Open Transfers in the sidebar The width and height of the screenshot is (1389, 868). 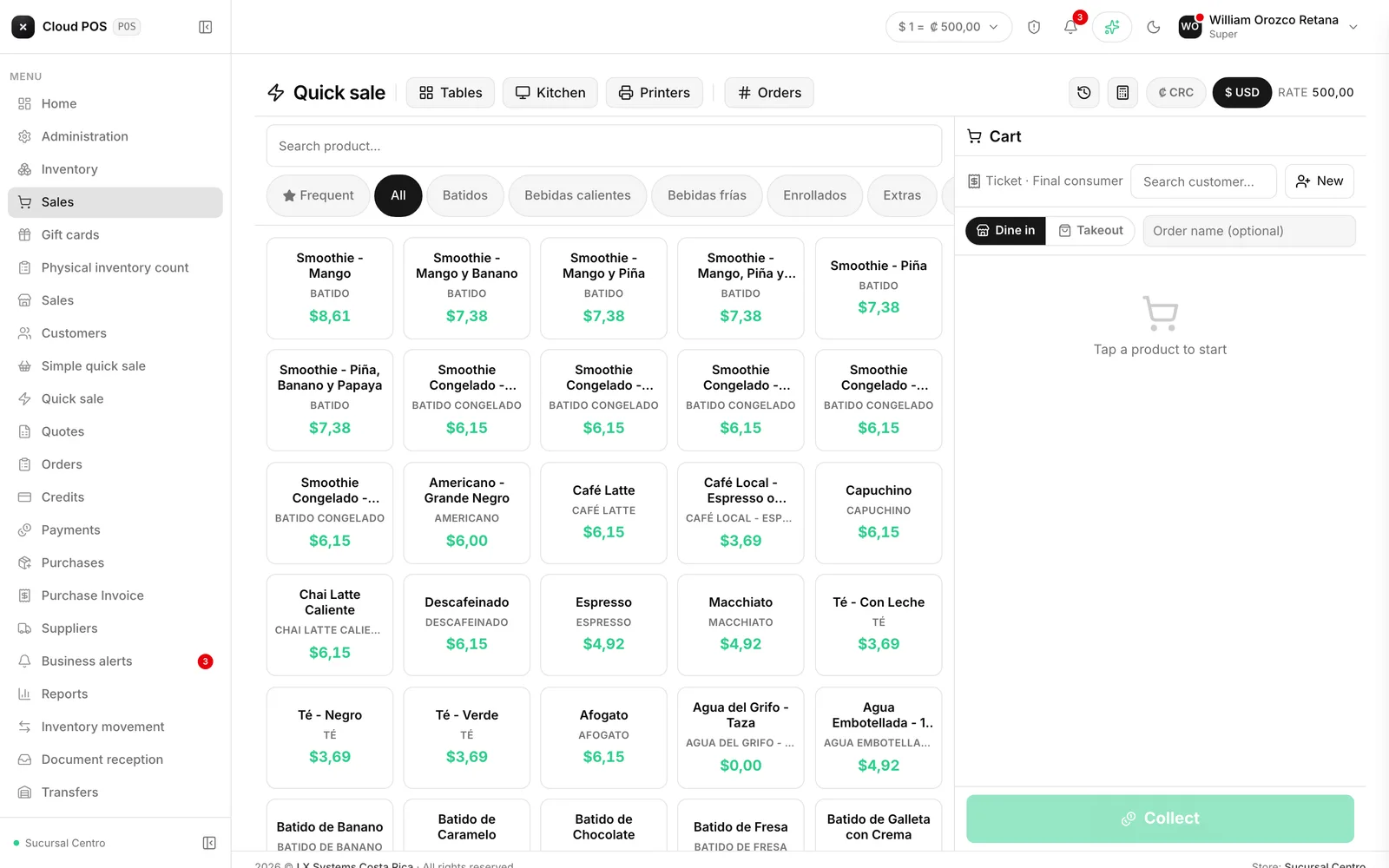[115, 792]
